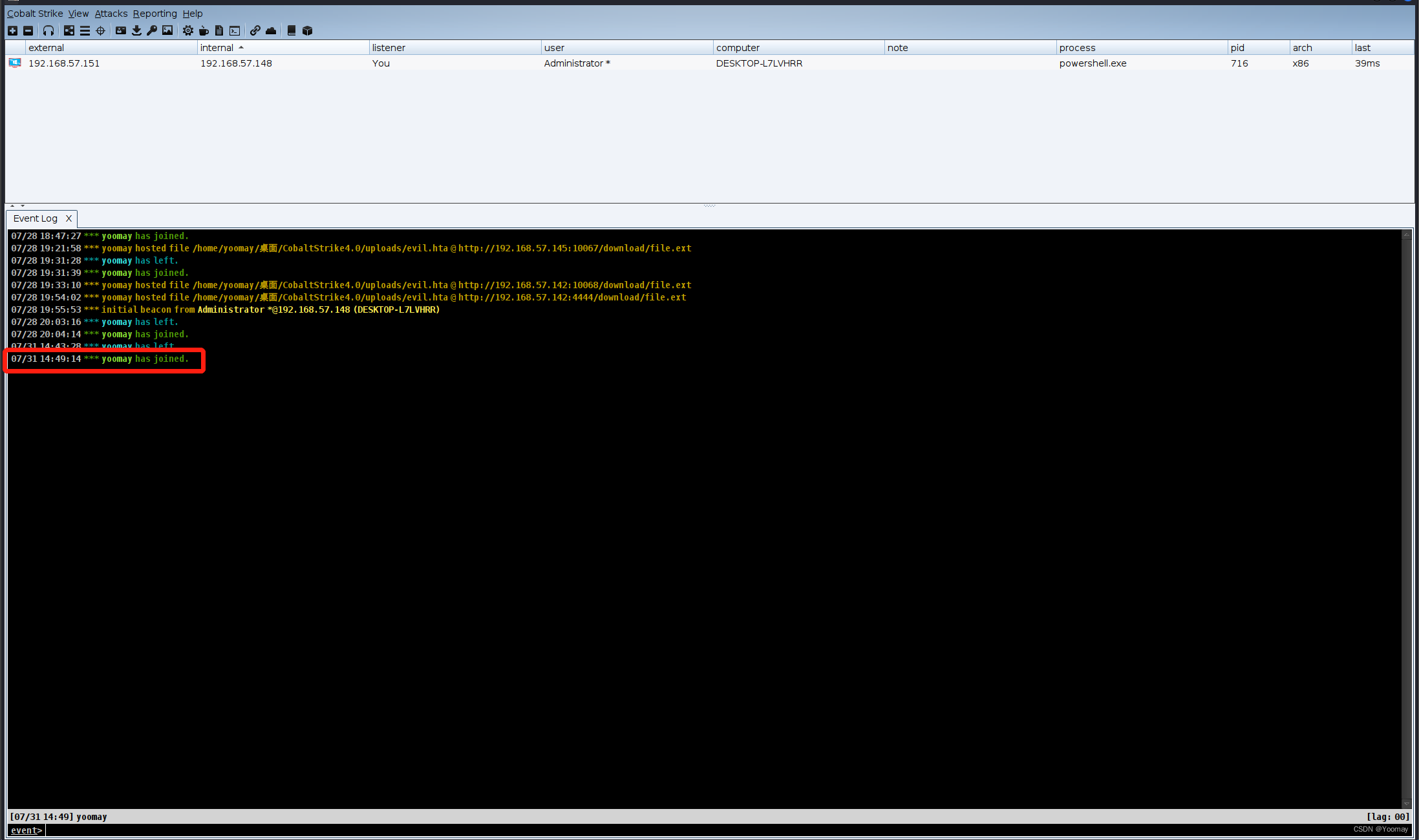Sort sessions by the process column header

pyautogui.click(x=1142, y=48)
